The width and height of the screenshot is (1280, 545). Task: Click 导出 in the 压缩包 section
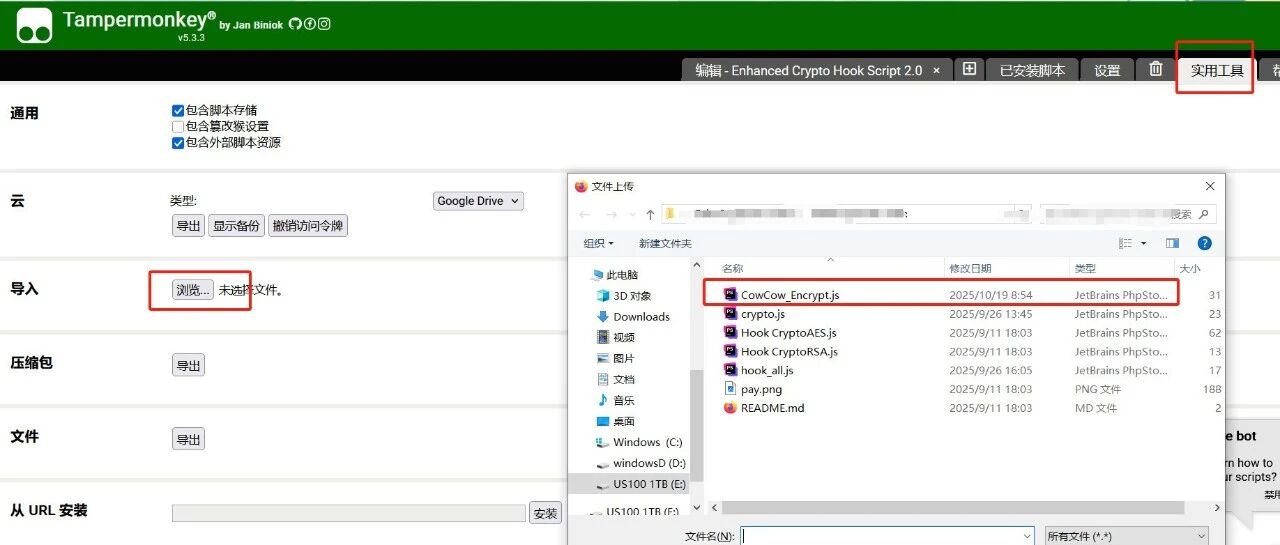click(188, 365)
